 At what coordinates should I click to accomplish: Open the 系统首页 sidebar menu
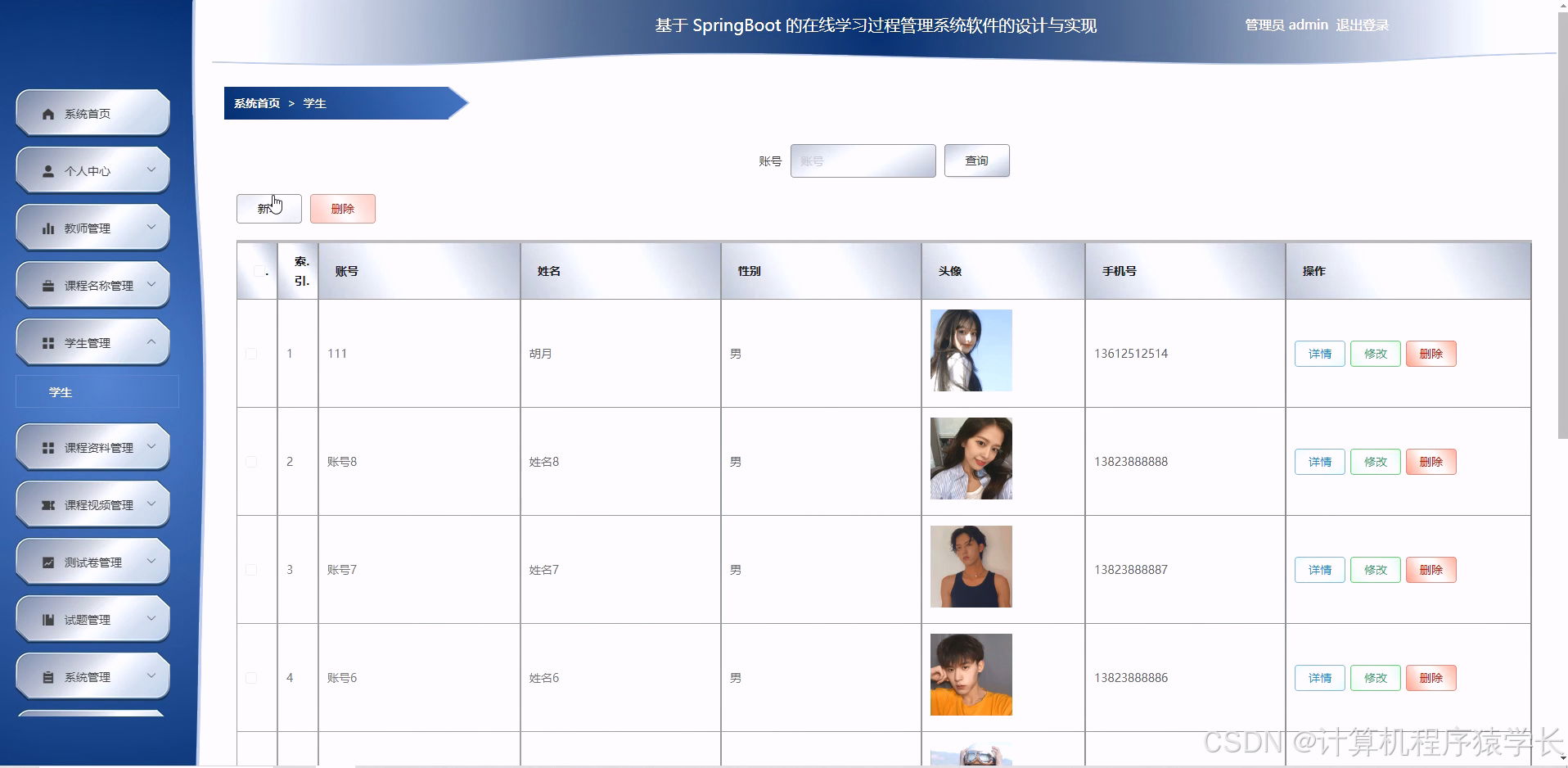[92, 113]
